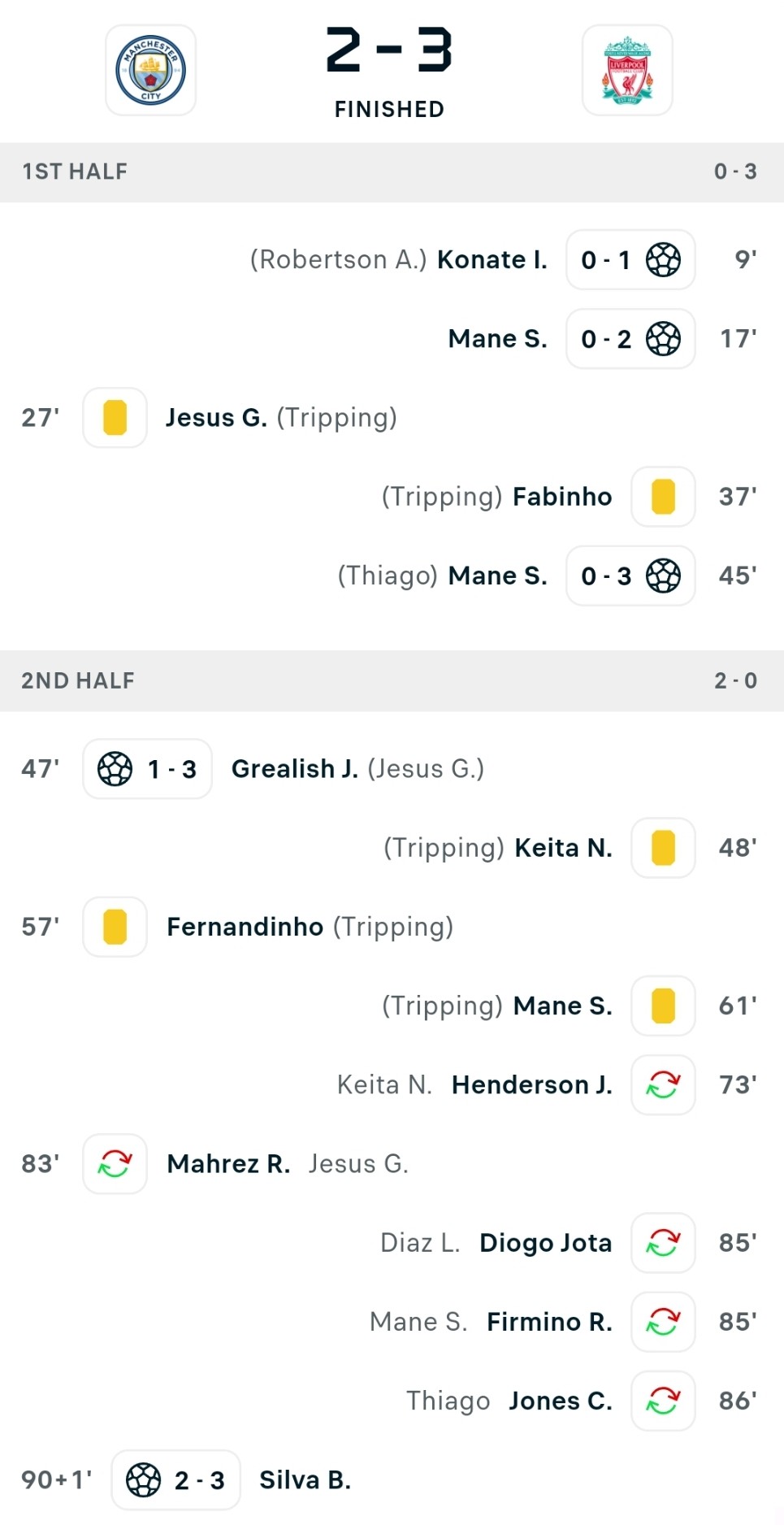Viewport: 784px width, 1525px height.
Task: Select the 2ND HALF section header
Action: click(392, 680)
